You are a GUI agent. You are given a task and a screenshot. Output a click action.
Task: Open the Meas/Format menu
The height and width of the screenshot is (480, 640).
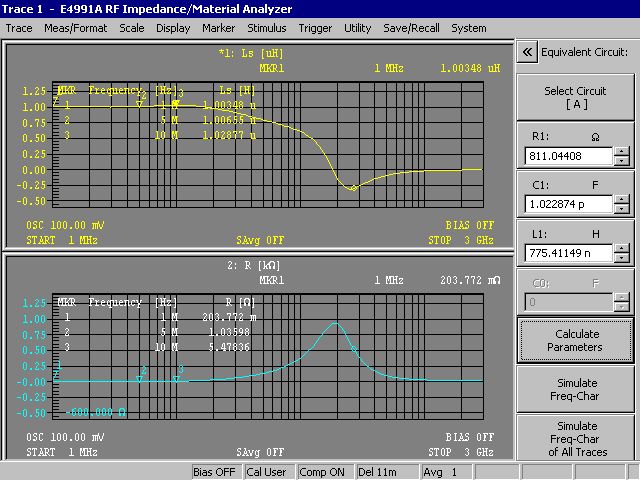[x=75, y=28]
